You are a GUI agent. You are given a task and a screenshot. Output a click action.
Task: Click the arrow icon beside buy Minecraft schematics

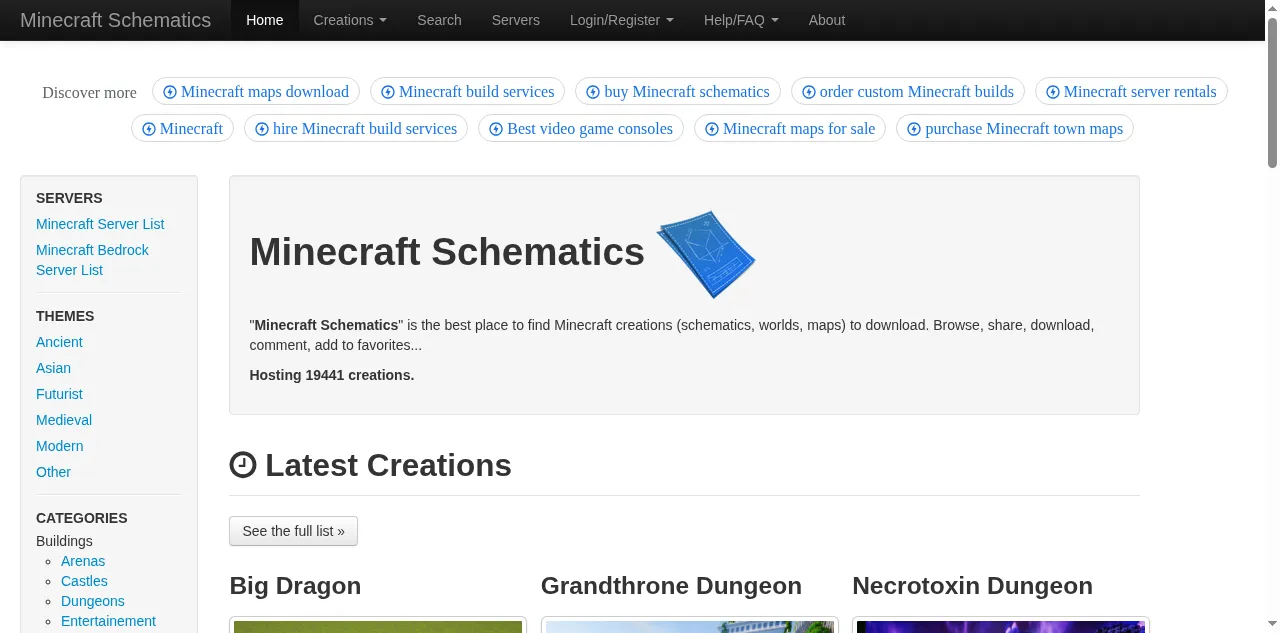click(593, 92)
